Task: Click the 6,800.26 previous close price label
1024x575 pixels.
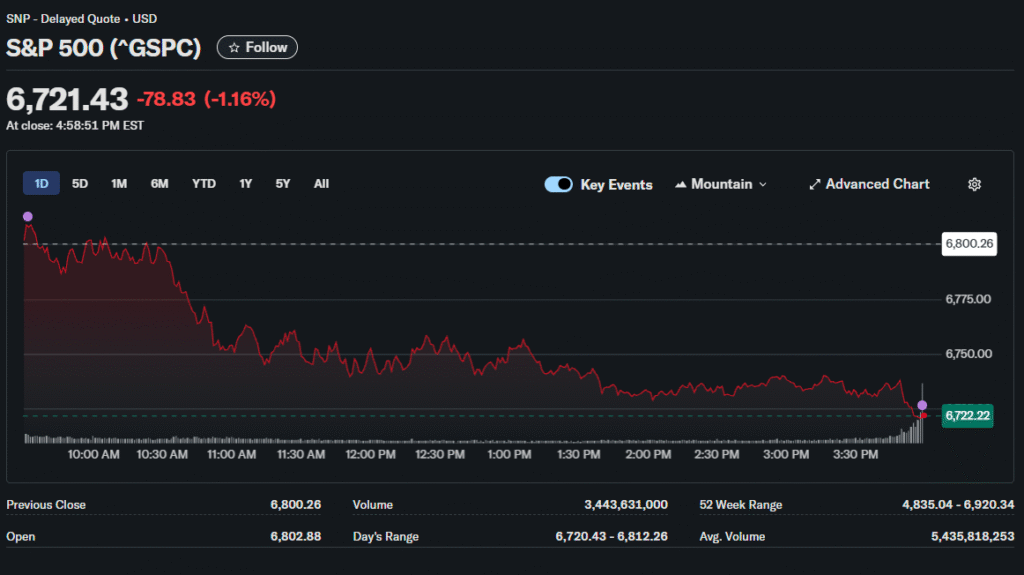Action: click(969, 243)
